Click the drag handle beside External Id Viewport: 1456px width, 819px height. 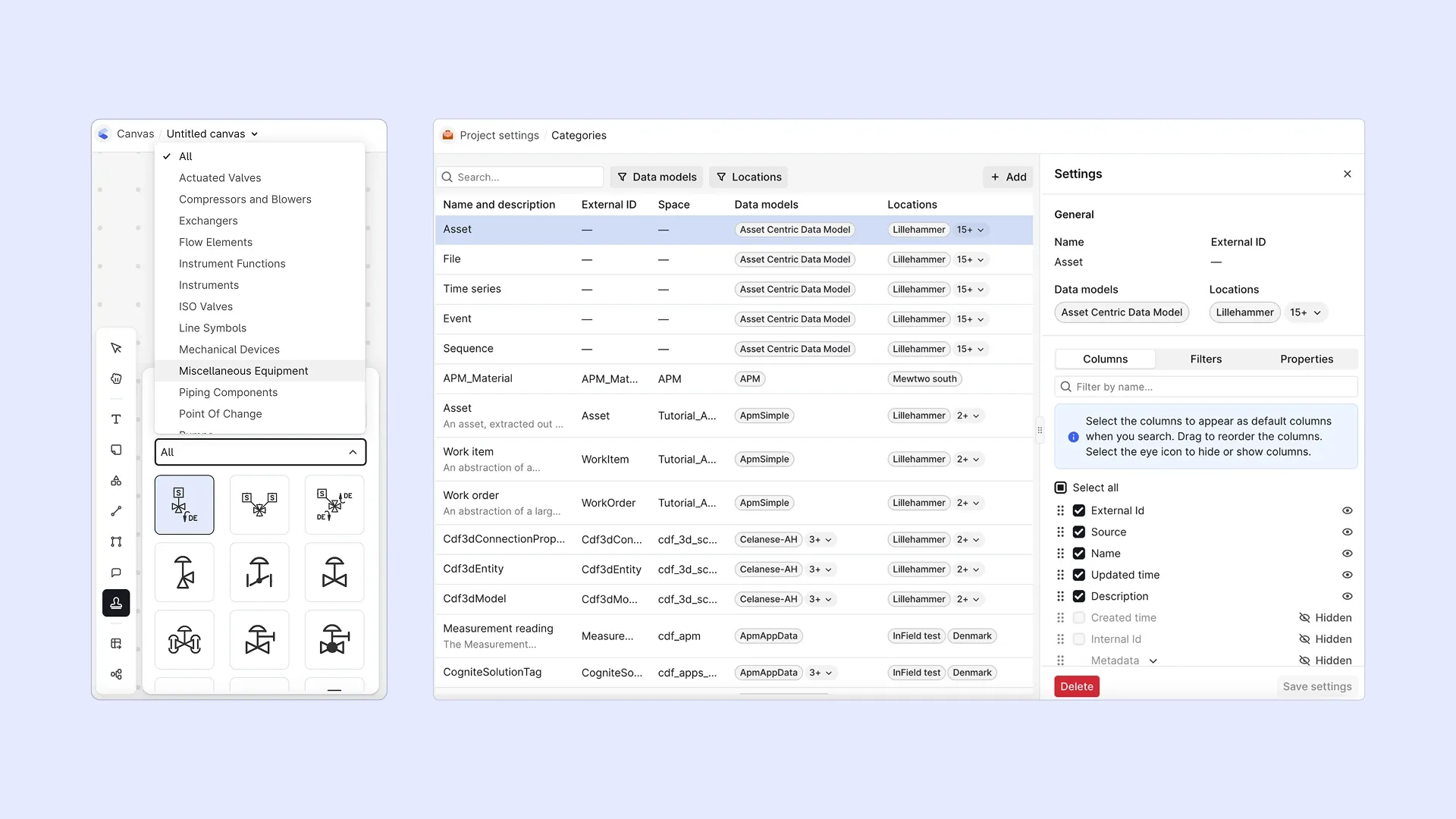pyautogui.click(x=1061, y=511)
